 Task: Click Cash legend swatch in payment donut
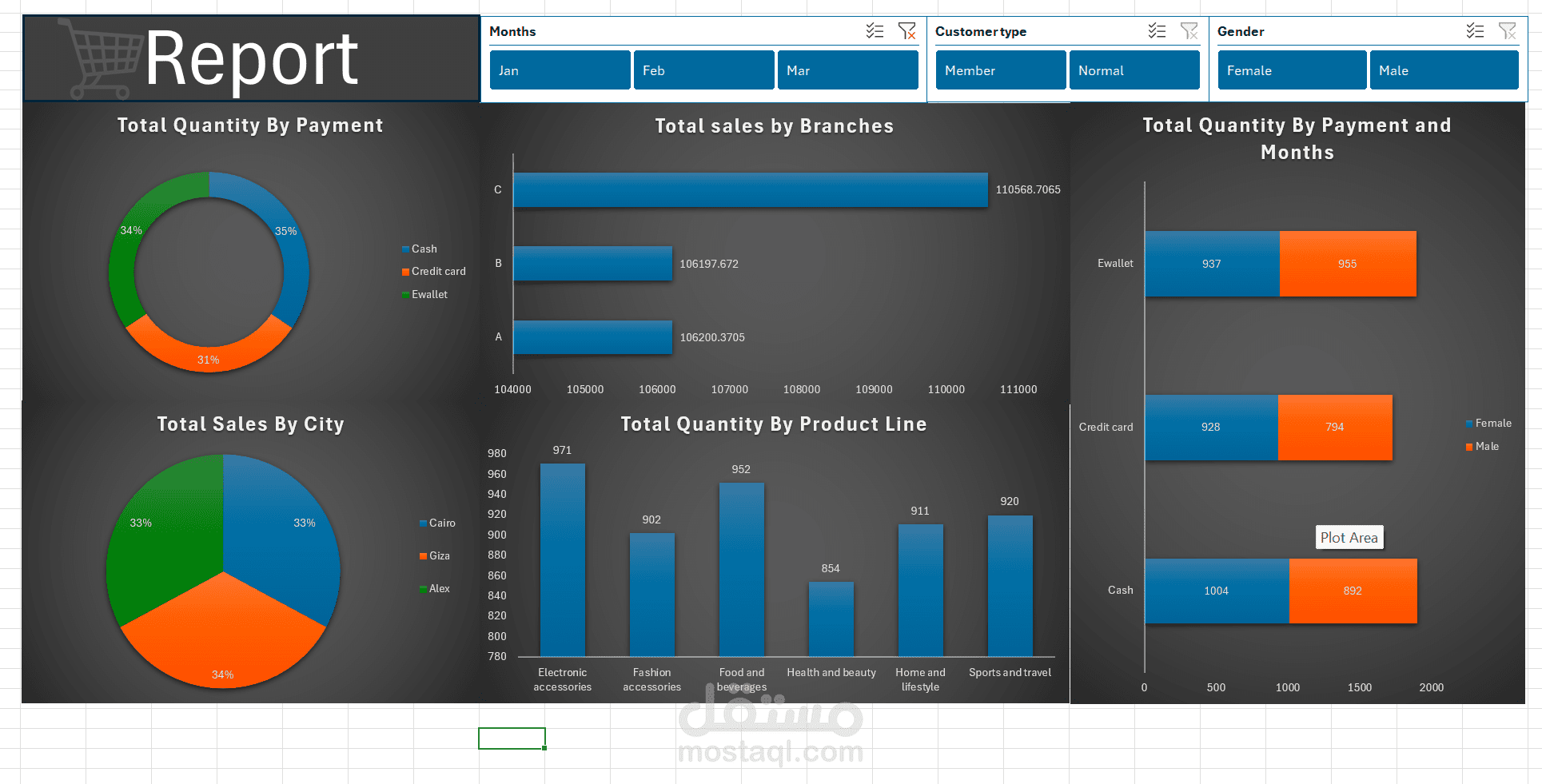coord(405,249)
